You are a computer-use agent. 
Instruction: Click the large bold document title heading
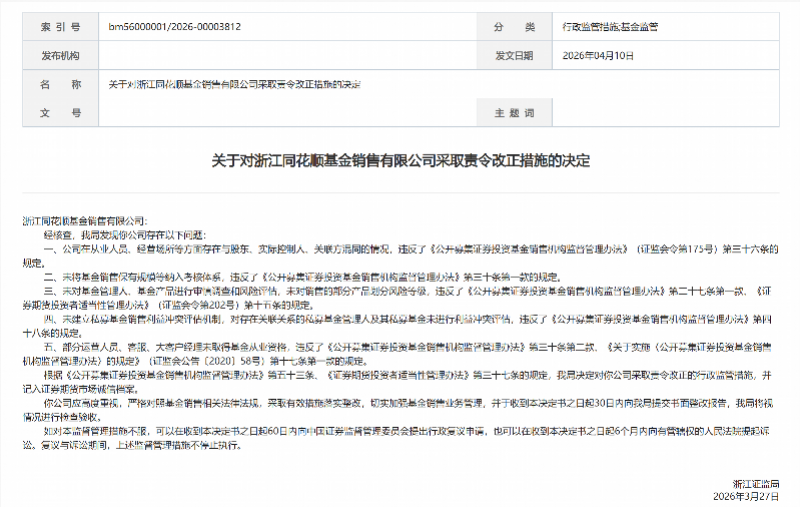tap(401, 161)
